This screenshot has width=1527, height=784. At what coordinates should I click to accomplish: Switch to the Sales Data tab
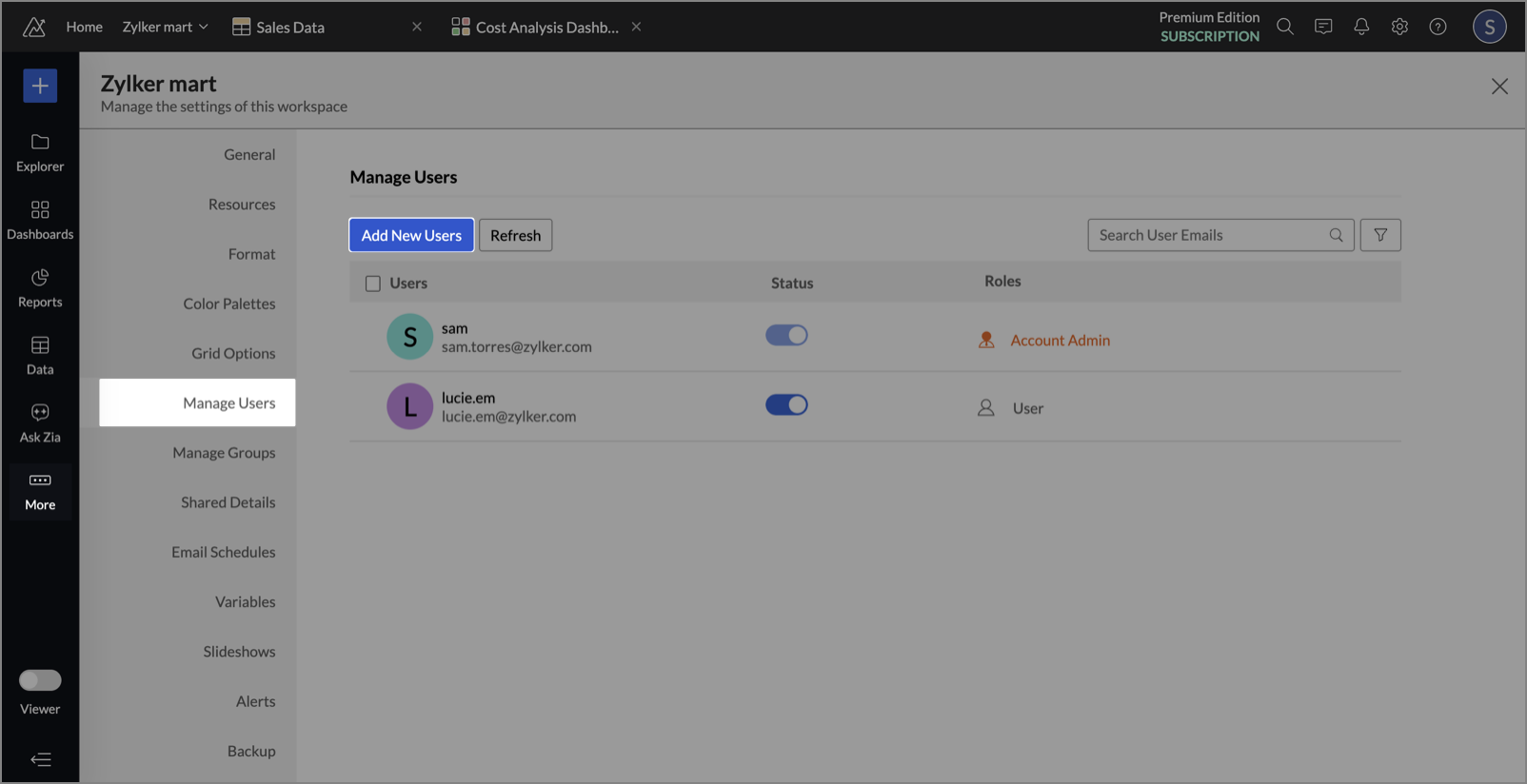point(289,28)
